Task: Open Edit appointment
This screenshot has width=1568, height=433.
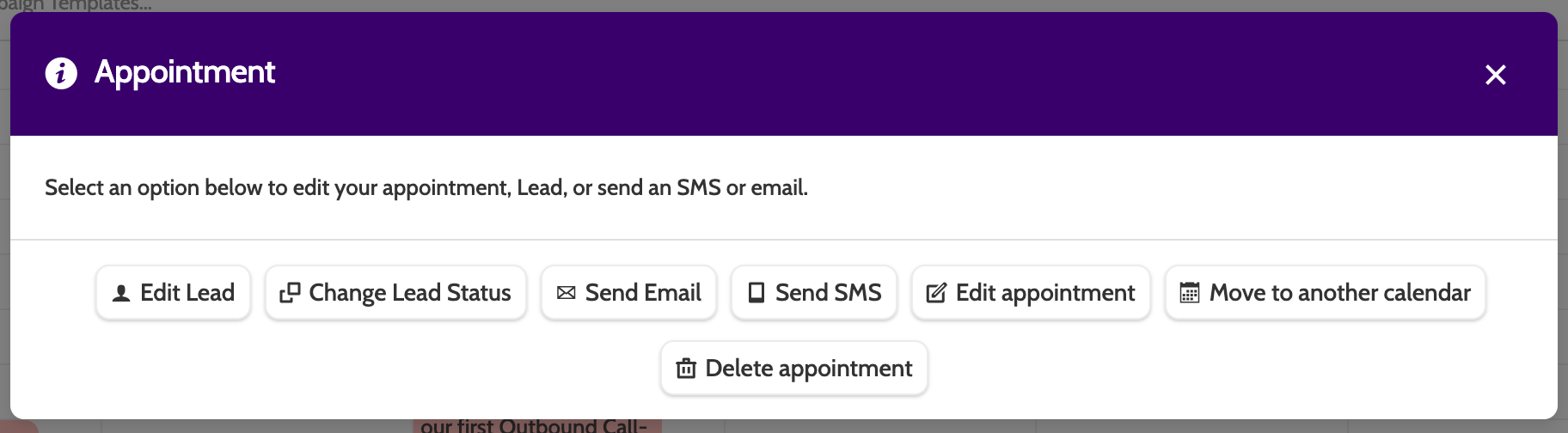Action: point(1031,293)
